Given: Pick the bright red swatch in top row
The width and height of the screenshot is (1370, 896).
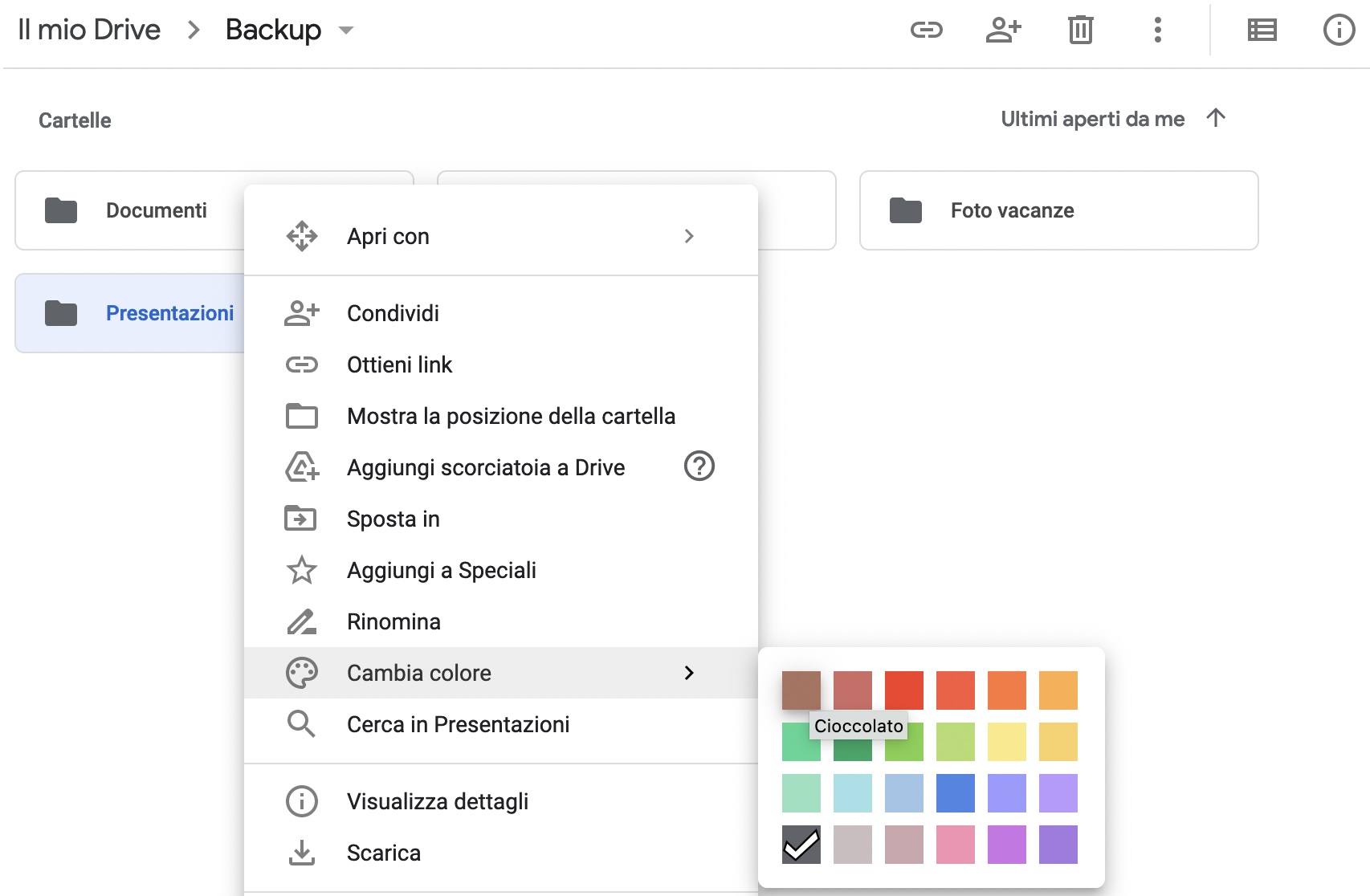Looking at the screenshot, I should [904, 690].
